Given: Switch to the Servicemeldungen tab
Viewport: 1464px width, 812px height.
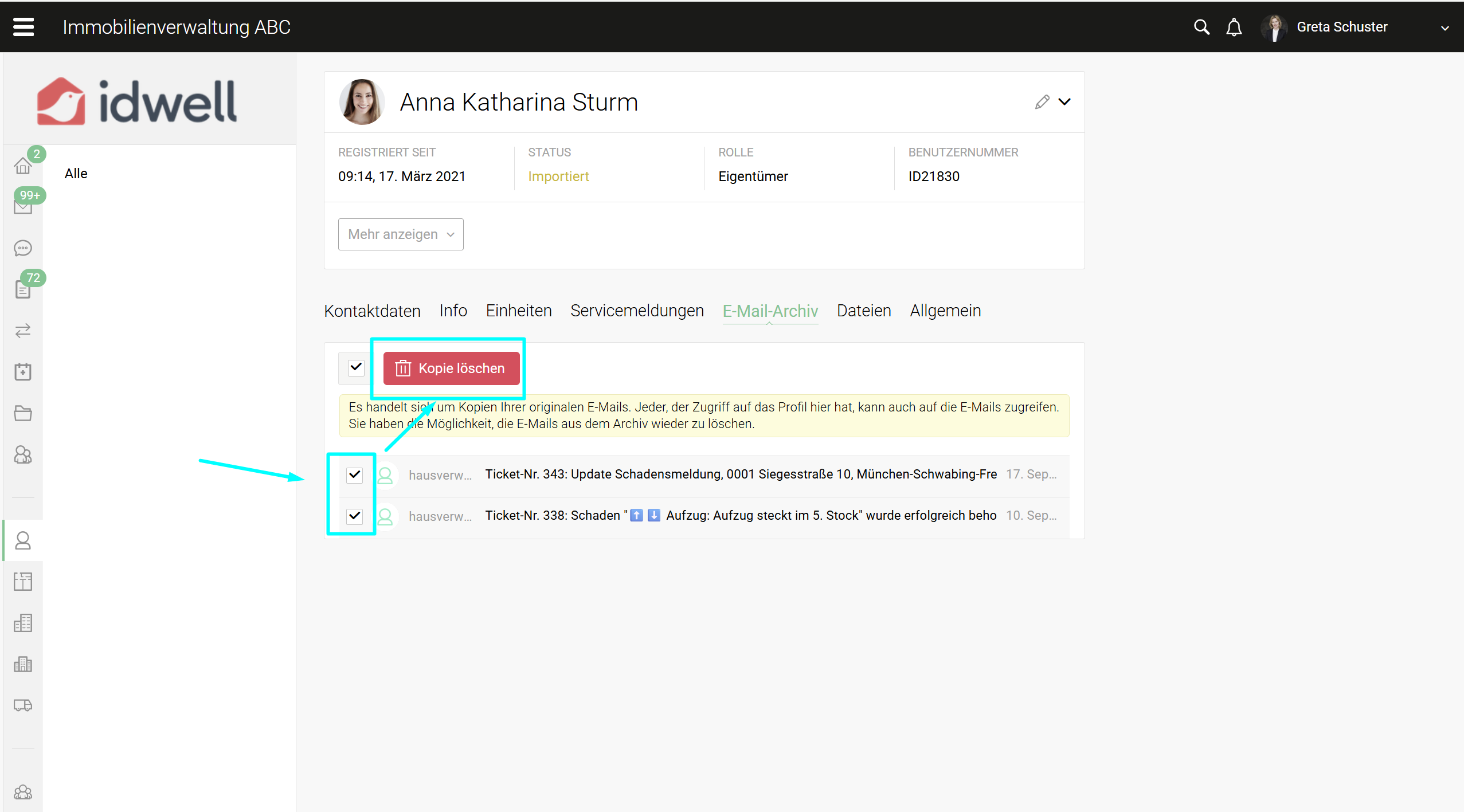Looking at the screenshot, I should coord(637,311).
